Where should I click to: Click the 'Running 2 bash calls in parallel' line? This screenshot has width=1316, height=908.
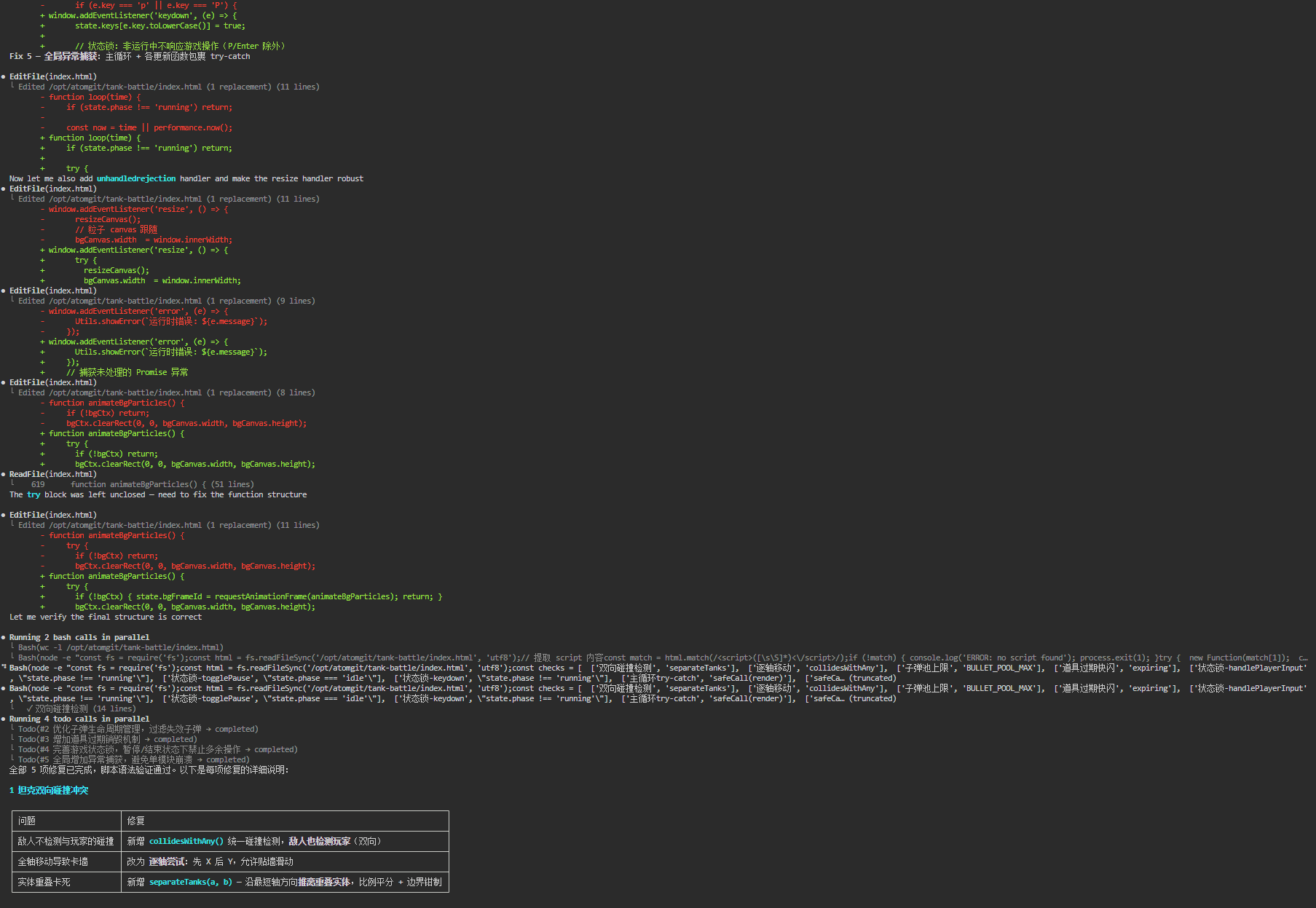pos(79,637)
